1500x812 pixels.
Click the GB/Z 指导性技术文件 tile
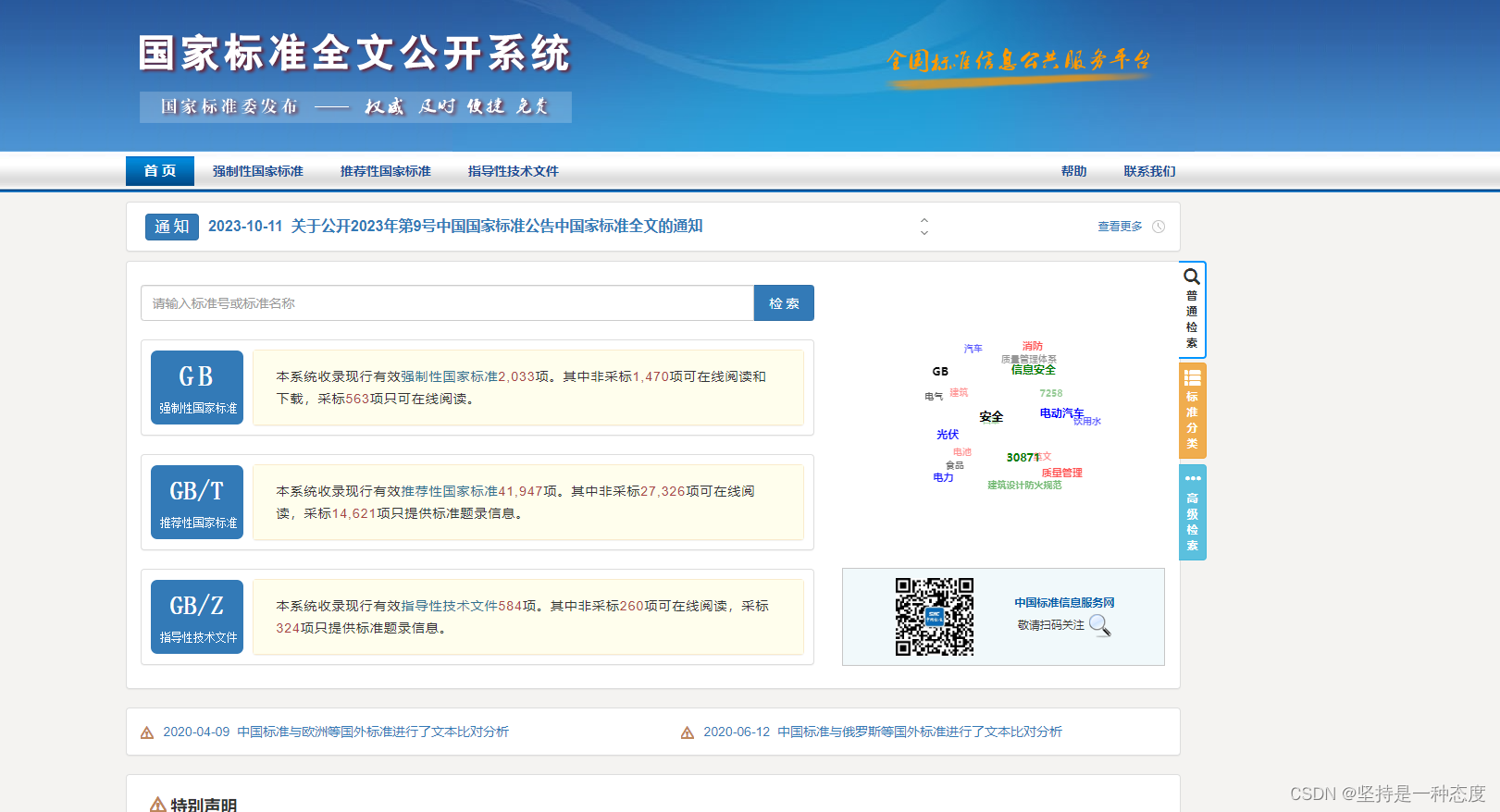pyautogui.click(x=197, y=617)
